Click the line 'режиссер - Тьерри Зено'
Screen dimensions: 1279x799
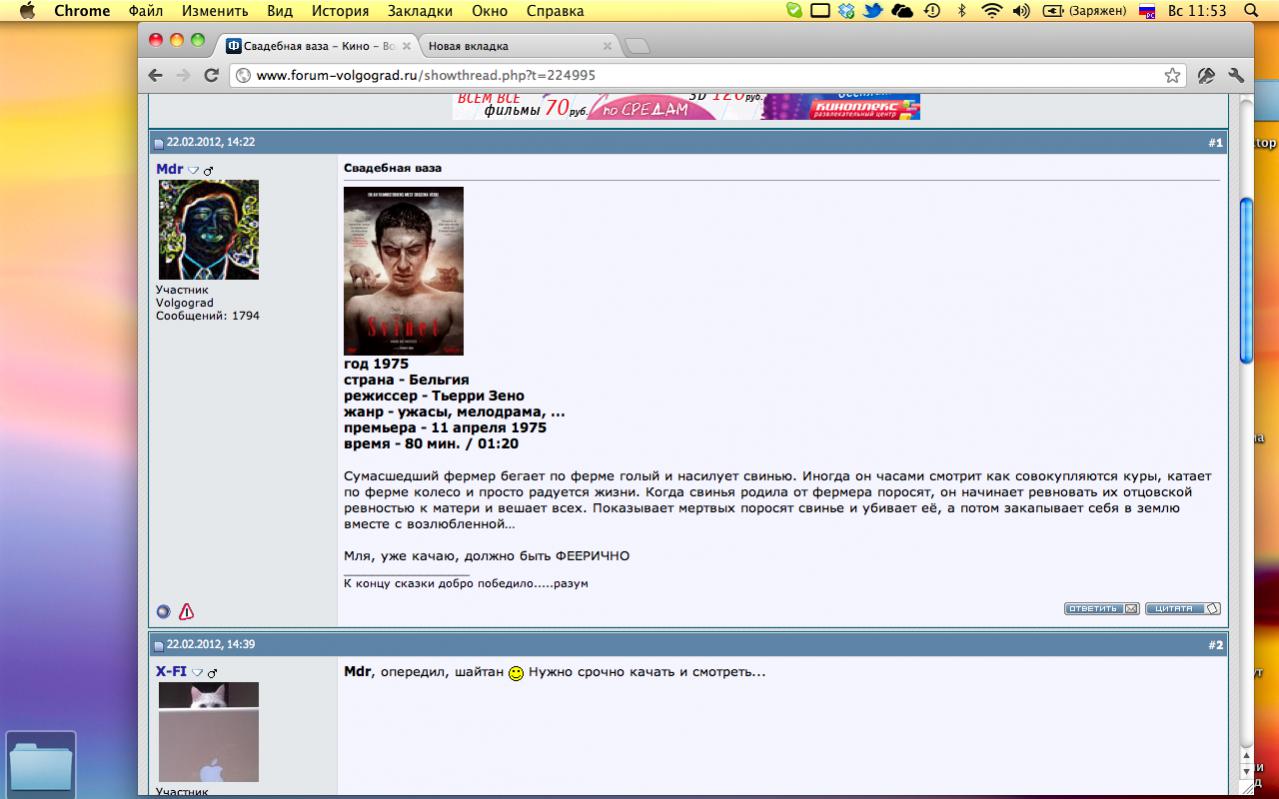[x=434, y=395]
